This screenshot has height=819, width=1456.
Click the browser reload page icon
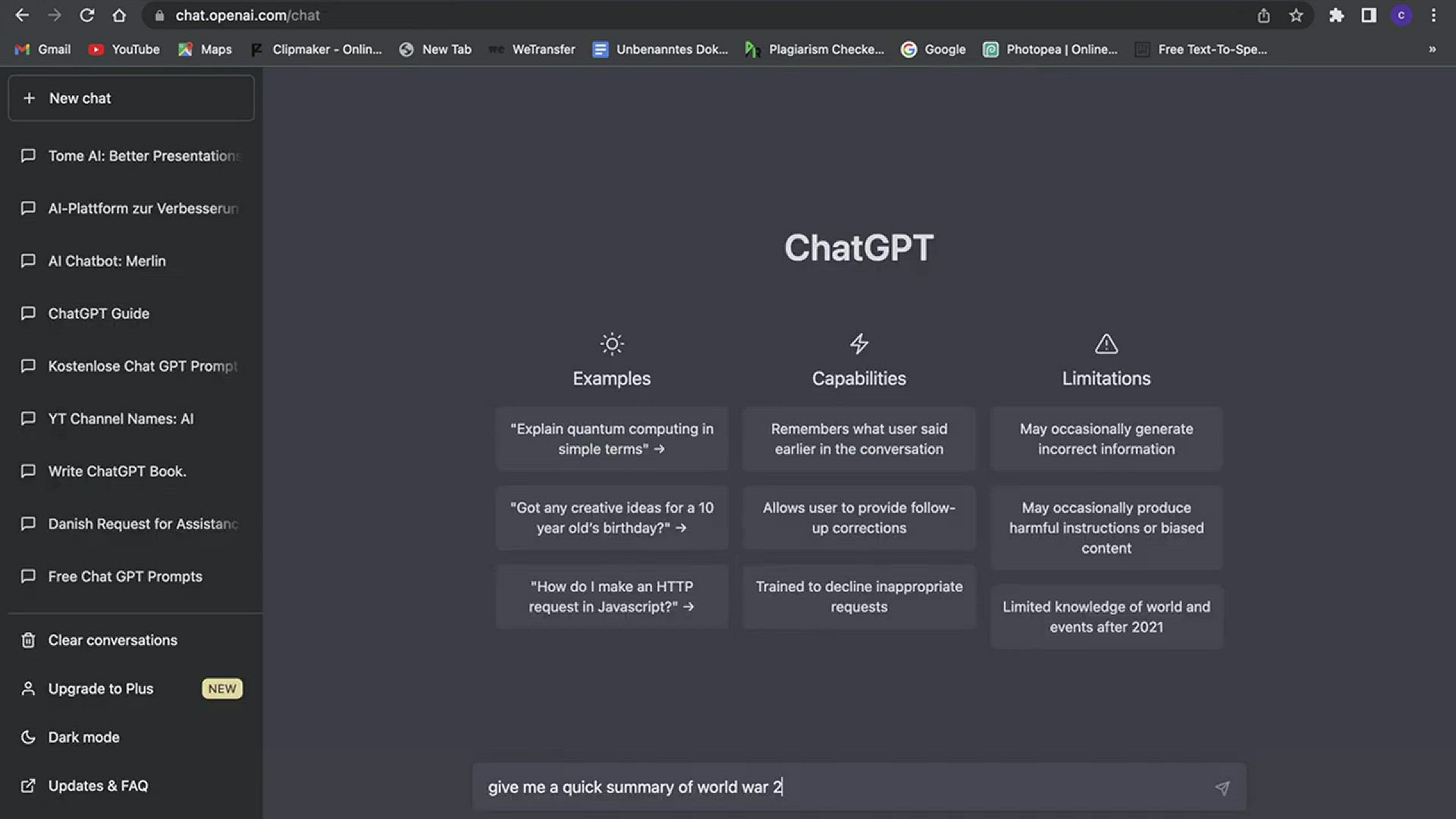pyautogui.click(x=86, y=15)
